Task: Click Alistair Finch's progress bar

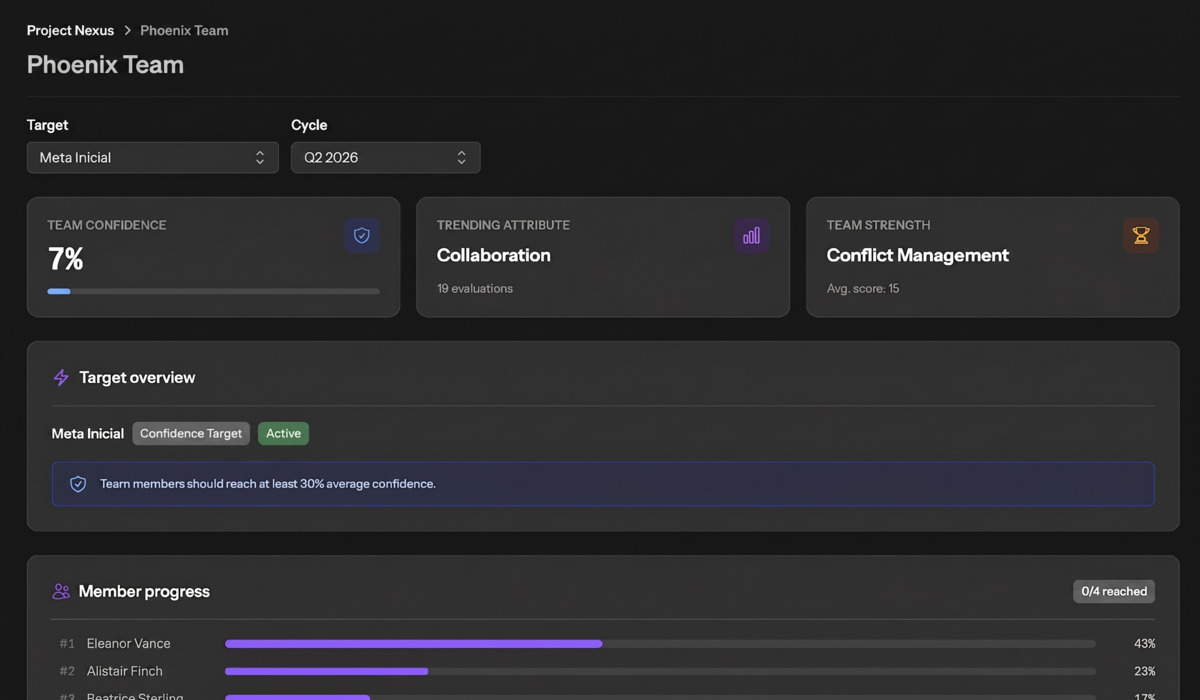Action: click(x=660, y=671)
